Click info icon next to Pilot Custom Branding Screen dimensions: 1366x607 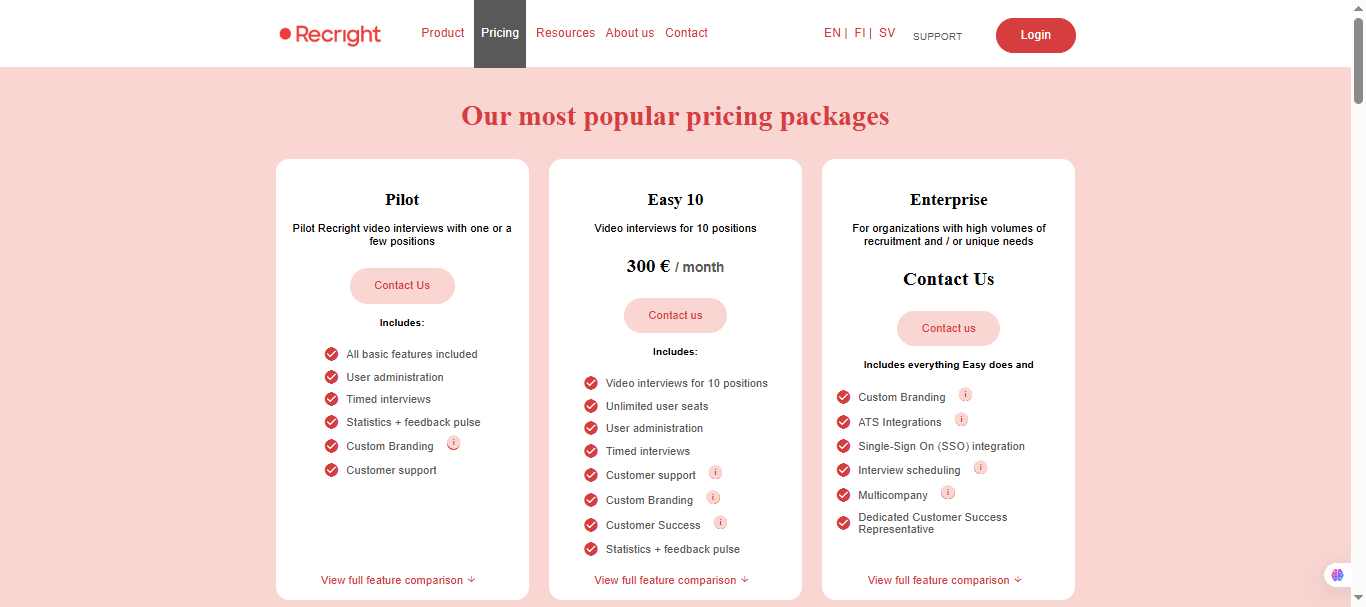tap(453, 443)
